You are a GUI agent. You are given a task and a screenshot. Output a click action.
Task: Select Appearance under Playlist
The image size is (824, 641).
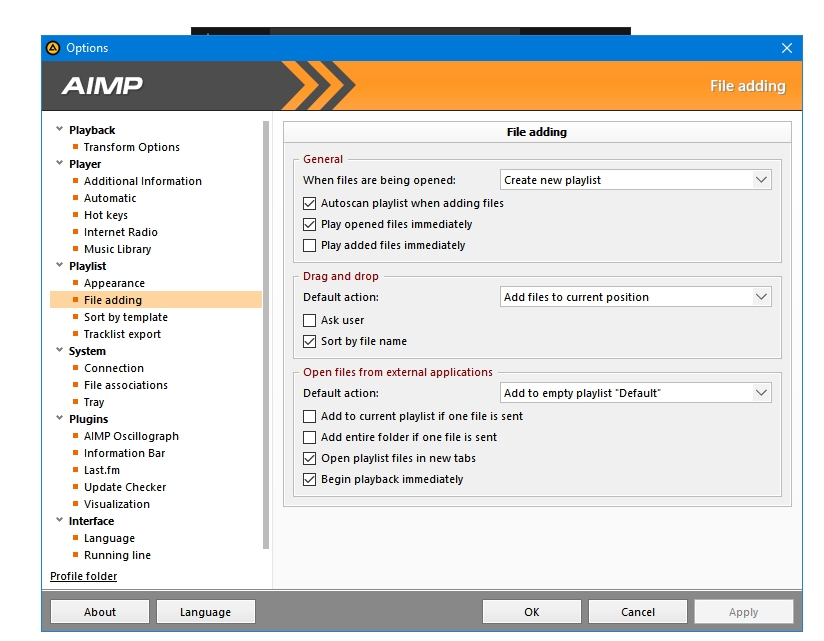coord(114,283)
